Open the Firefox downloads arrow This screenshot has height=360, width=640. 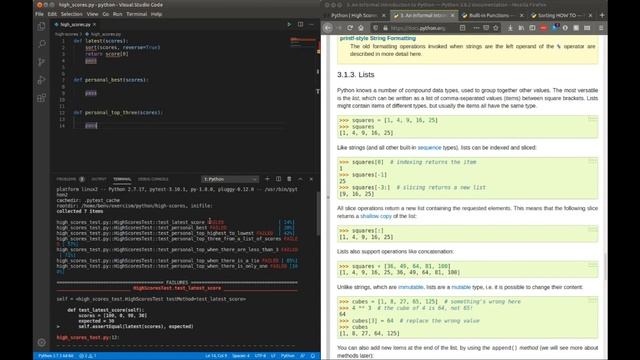click(x=510, y=28)
